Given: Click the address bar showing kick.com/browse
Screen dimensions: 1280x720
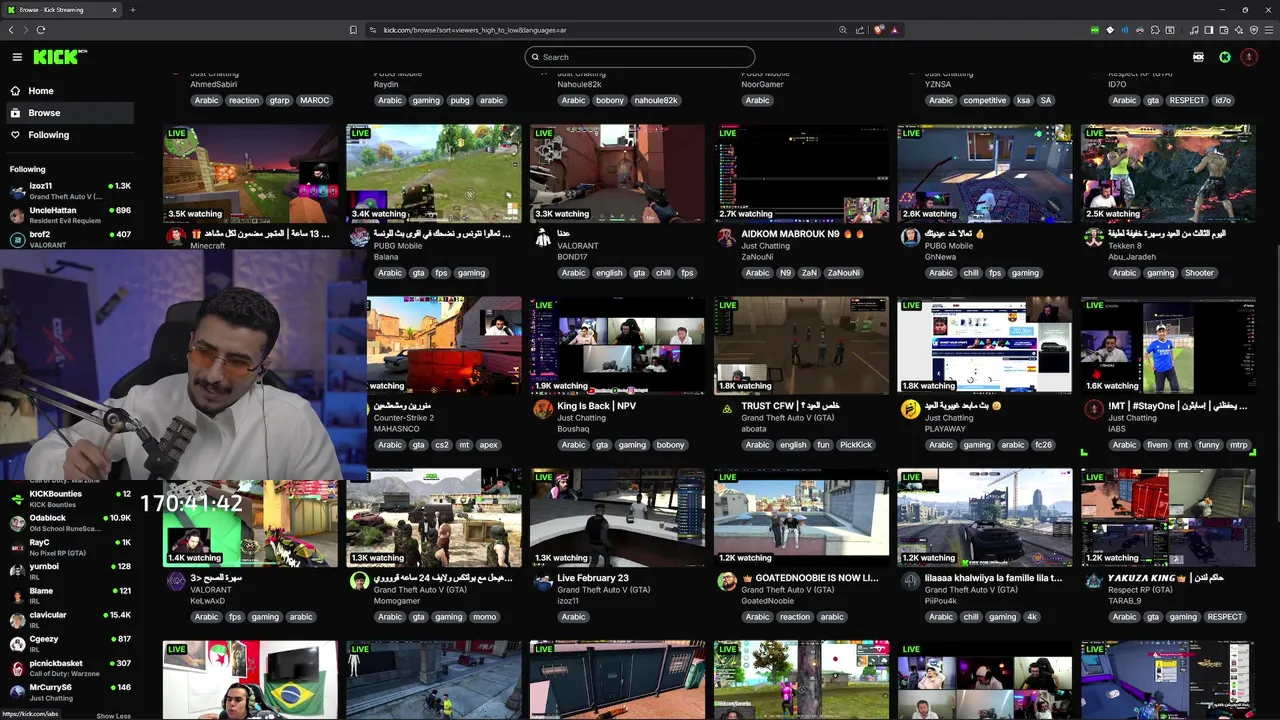Looking at the screenshot, I should coord(600,30).
